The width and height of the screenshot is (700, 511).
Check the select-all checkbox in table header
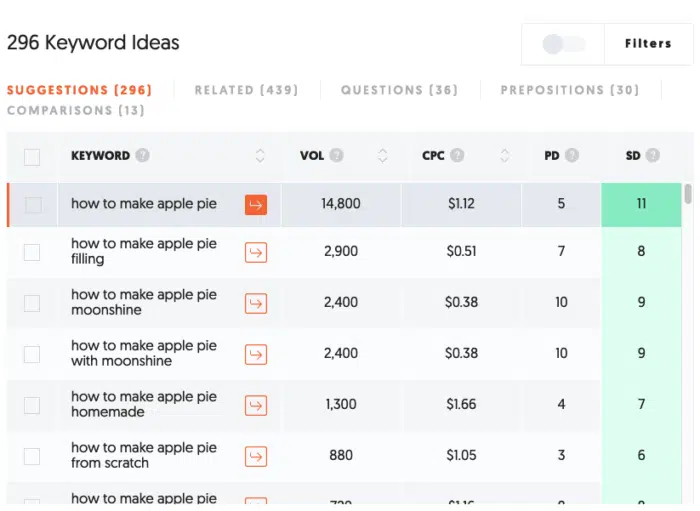point(32,157)
